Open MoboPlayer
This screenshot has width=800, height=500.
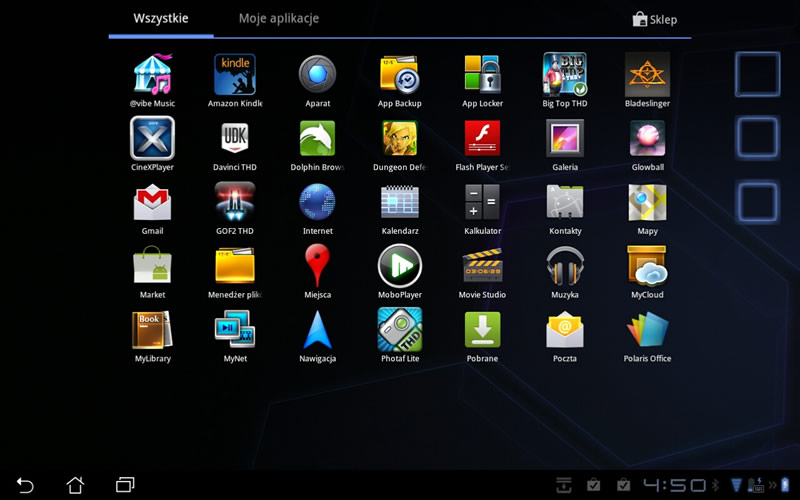[x=399, y=265]
